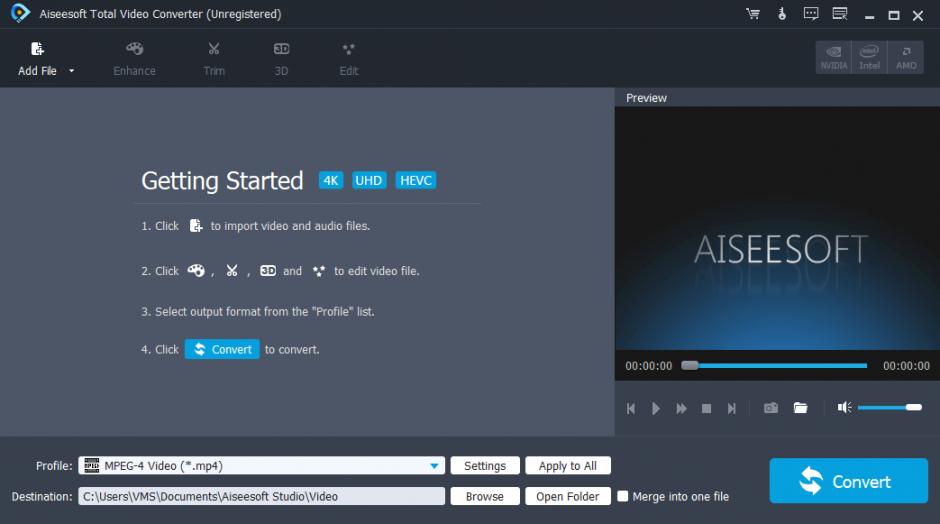Enable Merge into one file checkbox

click(x=623, y=496)
